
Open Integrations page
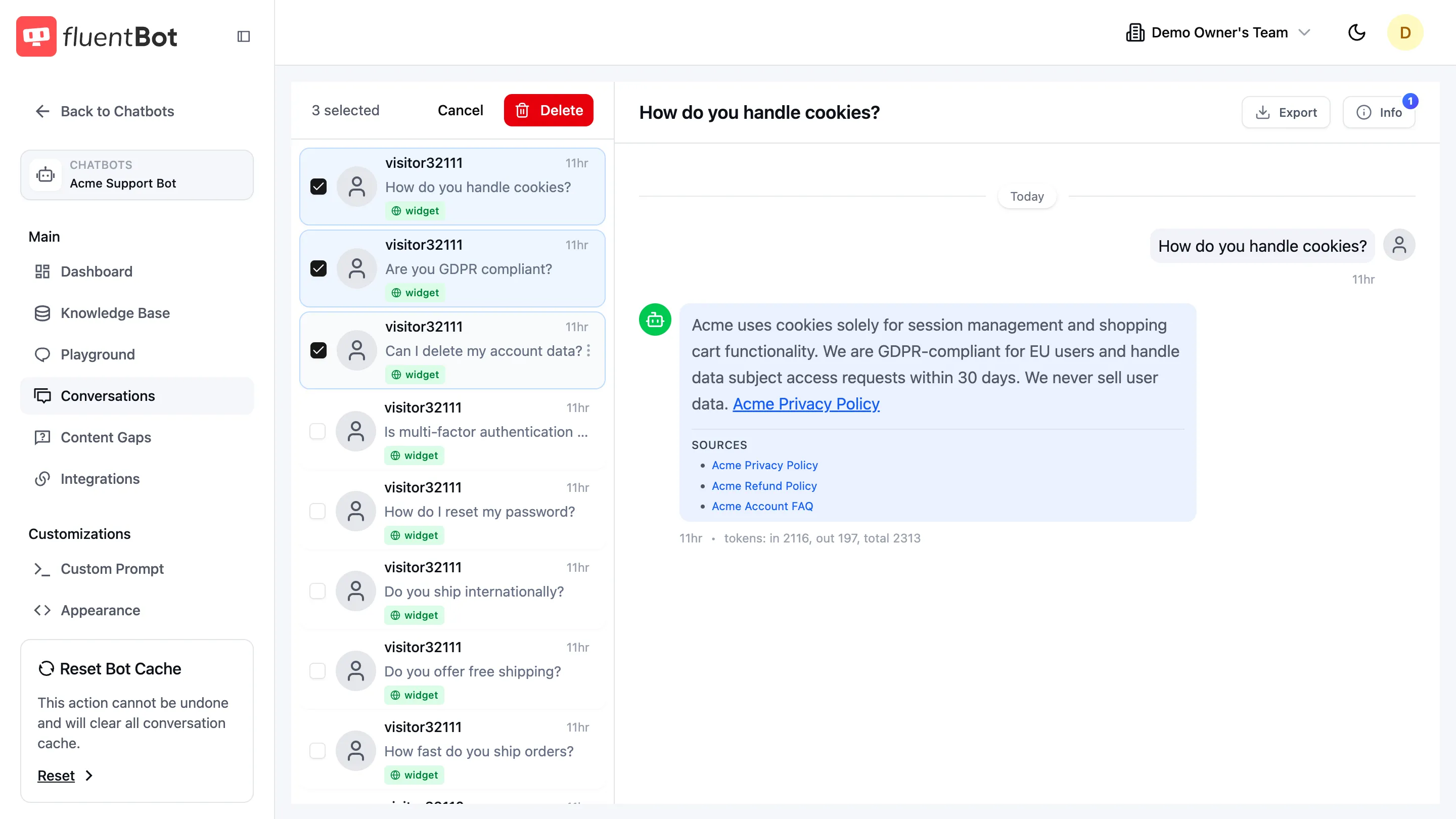pos(137,479)
